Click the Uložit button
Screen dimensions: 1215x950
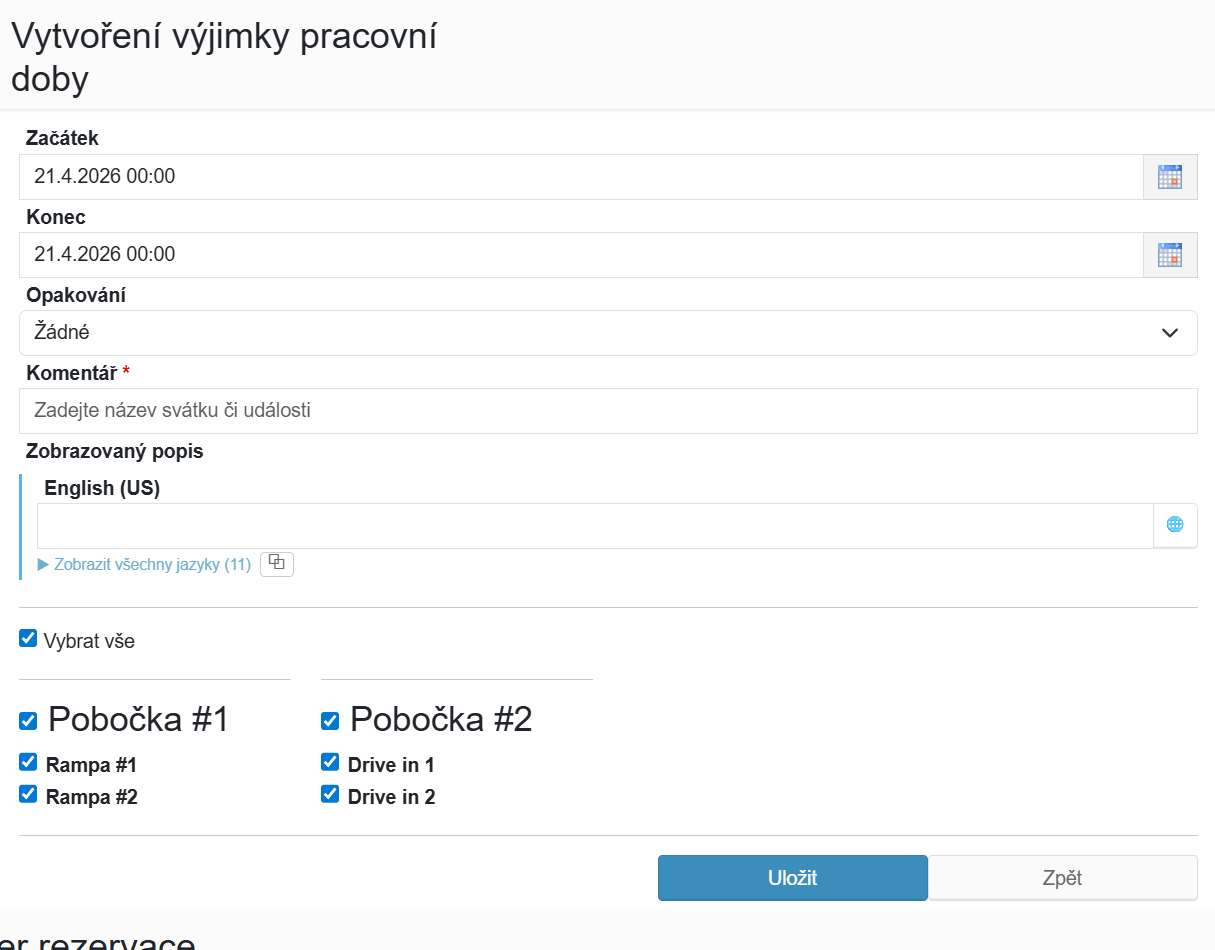click(x=793, y=878)
